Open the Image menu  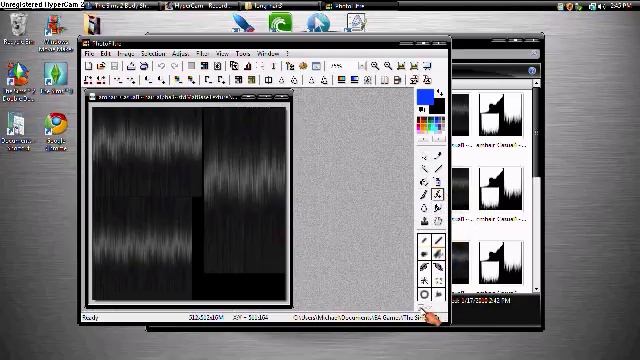[x=125, y=53]
